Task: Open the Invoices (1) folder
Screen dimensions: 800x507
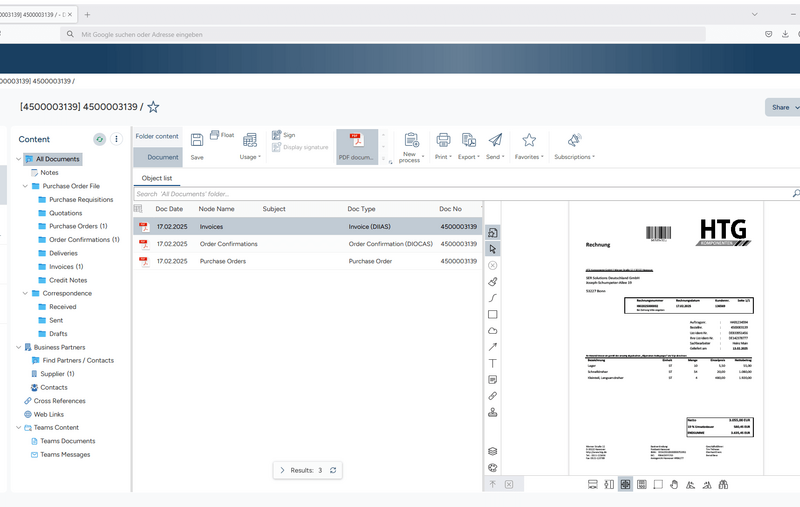Action: (66, 267)
